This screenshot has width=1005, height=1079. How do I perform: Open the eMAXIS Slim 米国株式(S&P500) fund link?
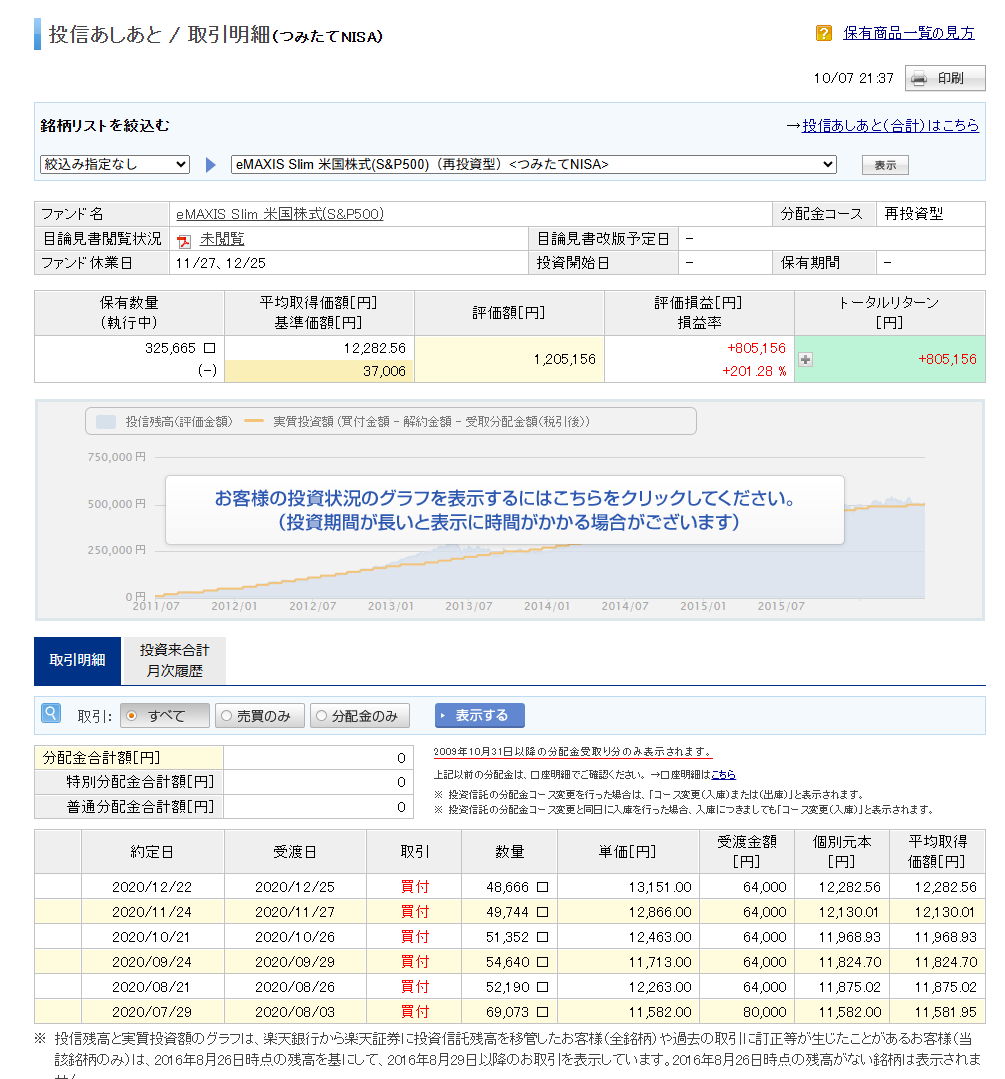(279, 214)
